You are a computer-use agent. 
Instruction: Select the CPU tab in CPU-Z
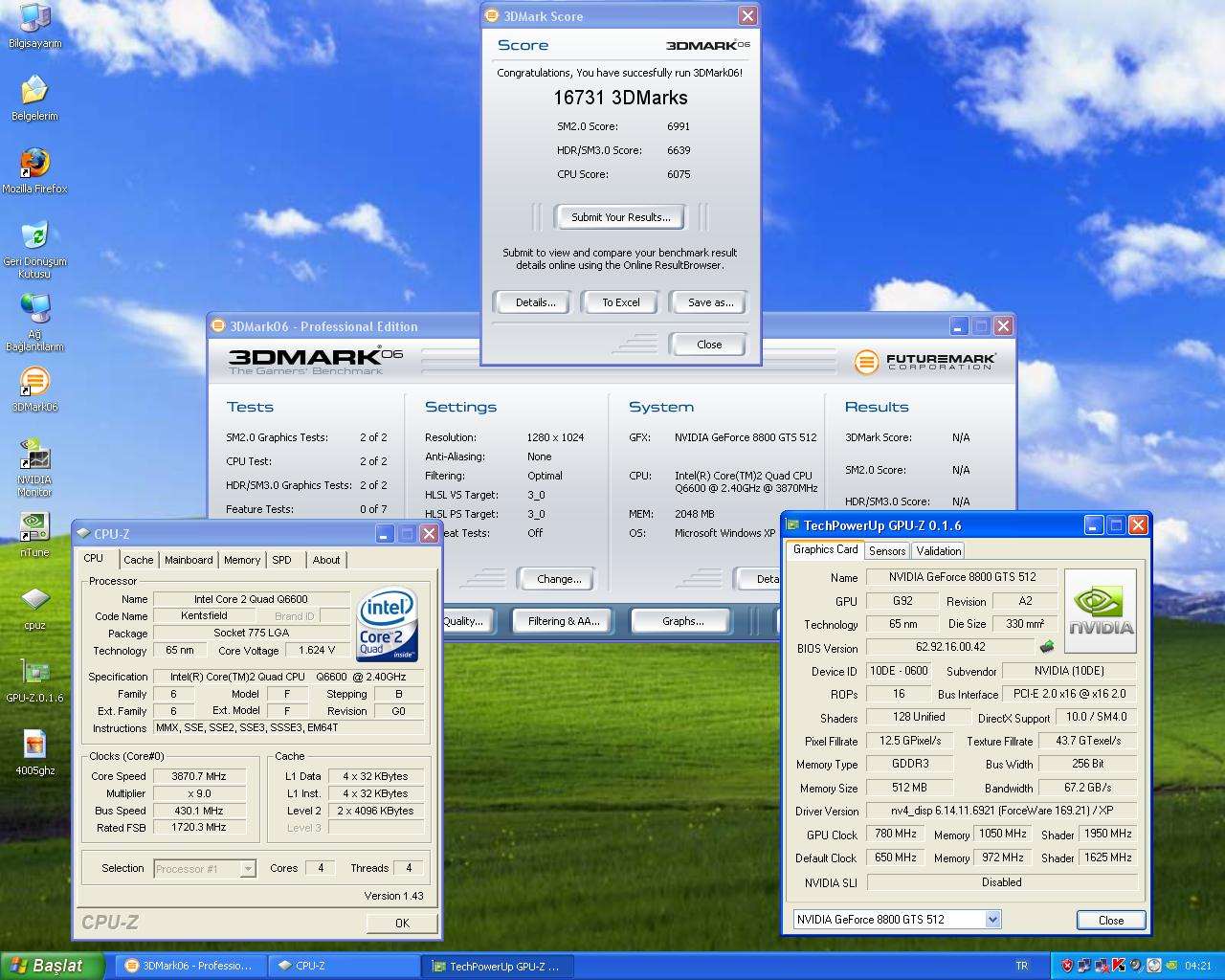coord(94,558)
